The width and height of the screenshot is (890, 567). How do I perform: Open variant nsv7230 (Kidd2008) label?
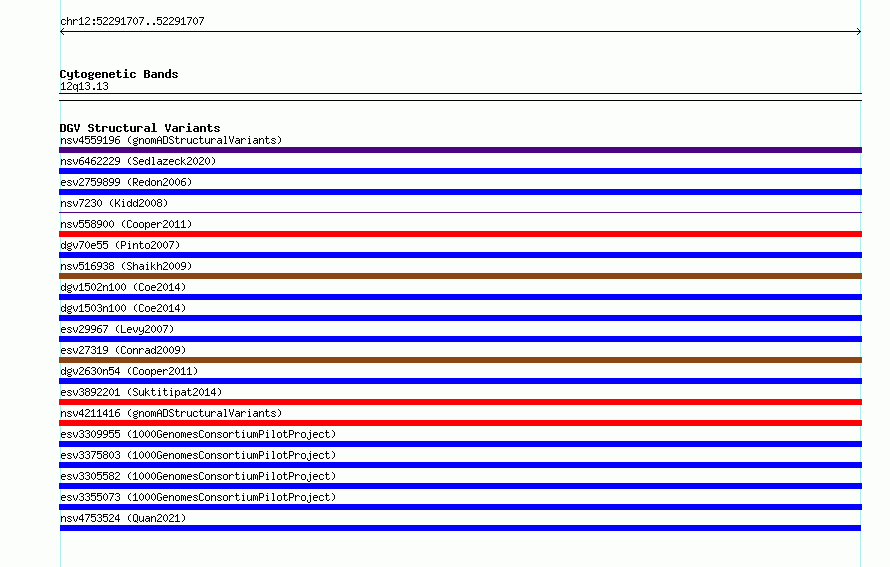click(x=114, y=203)
